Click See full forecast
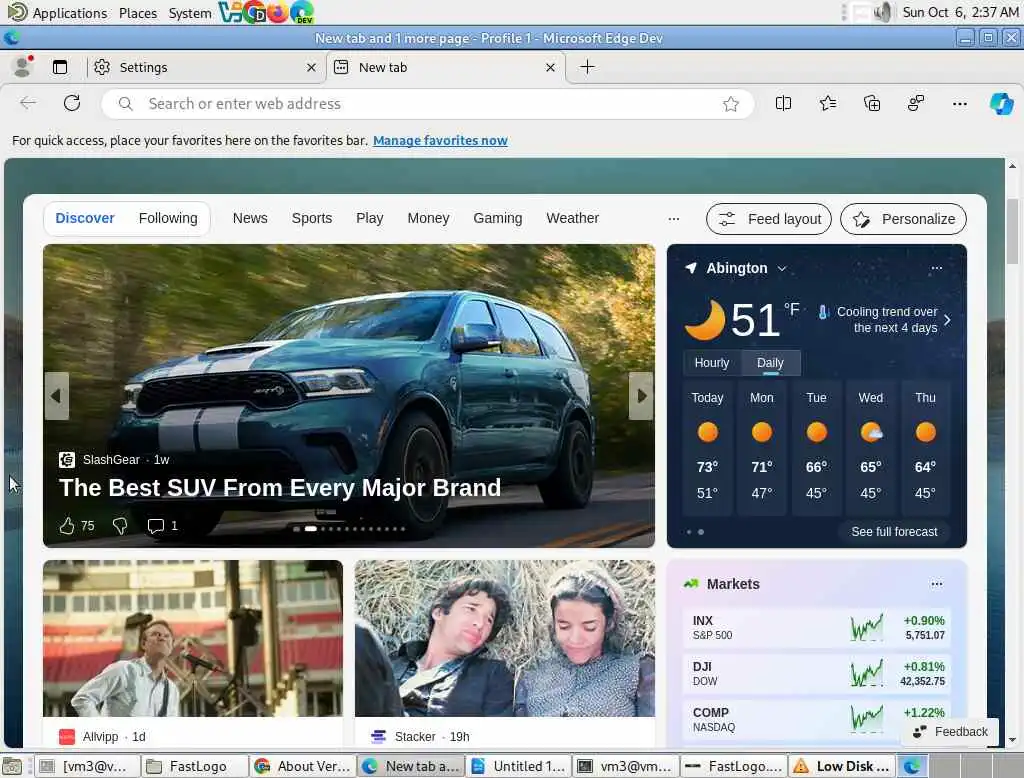1024x778 pixels. [x=894, y=532]
